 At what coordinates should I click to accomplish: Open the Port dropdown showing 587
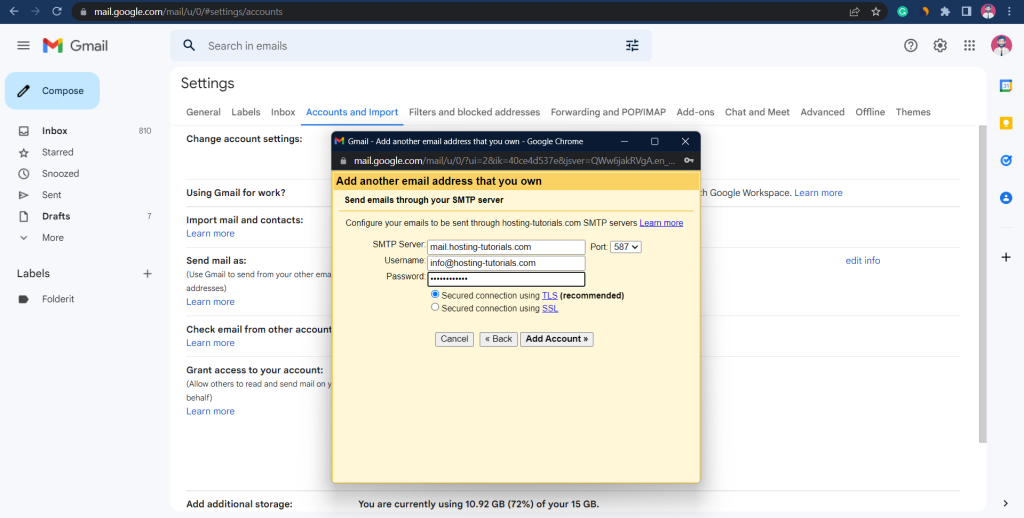pos(626,247)
